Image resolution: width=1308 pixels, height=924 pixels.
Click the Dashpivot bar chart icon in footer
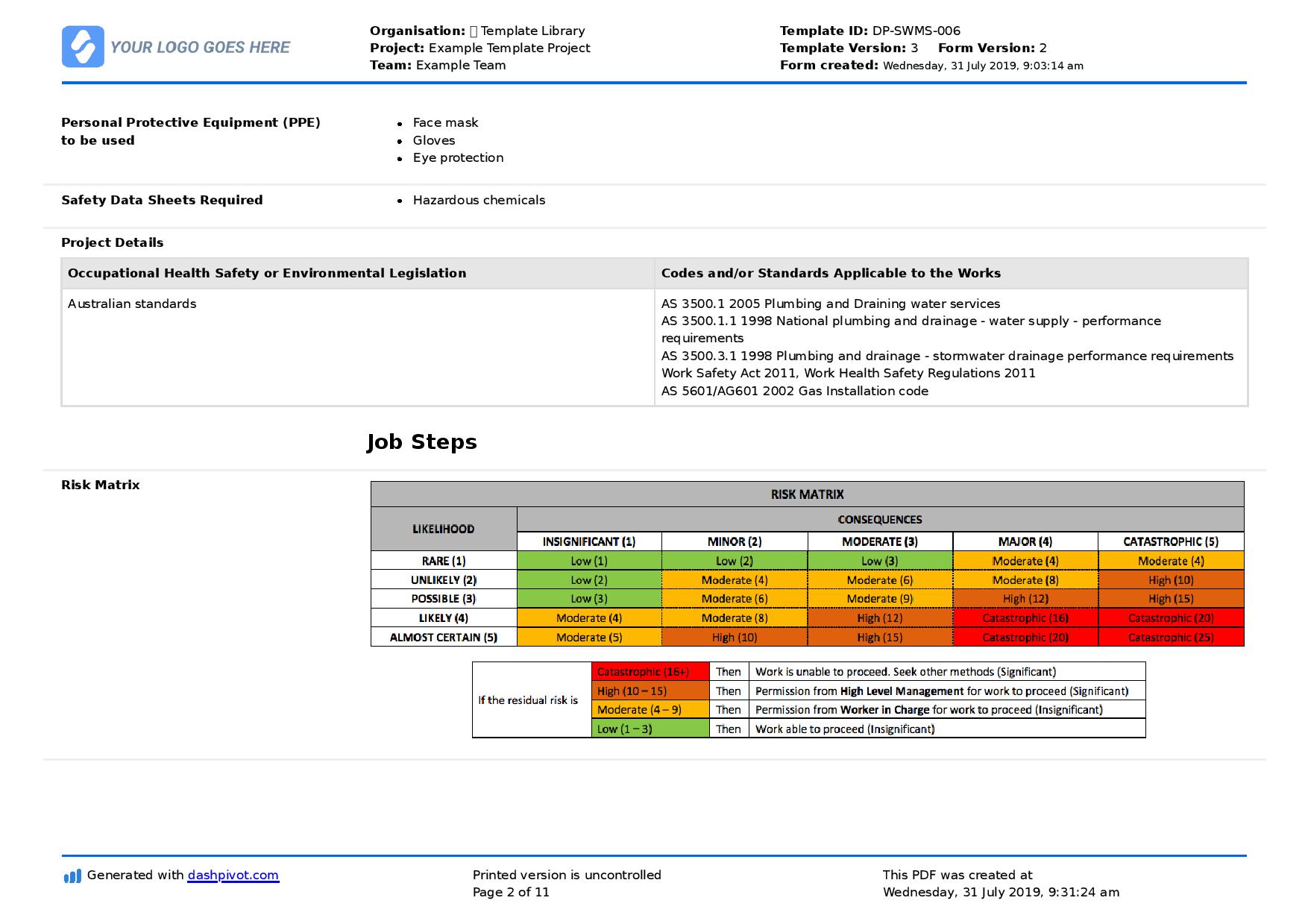coord(72,876)
